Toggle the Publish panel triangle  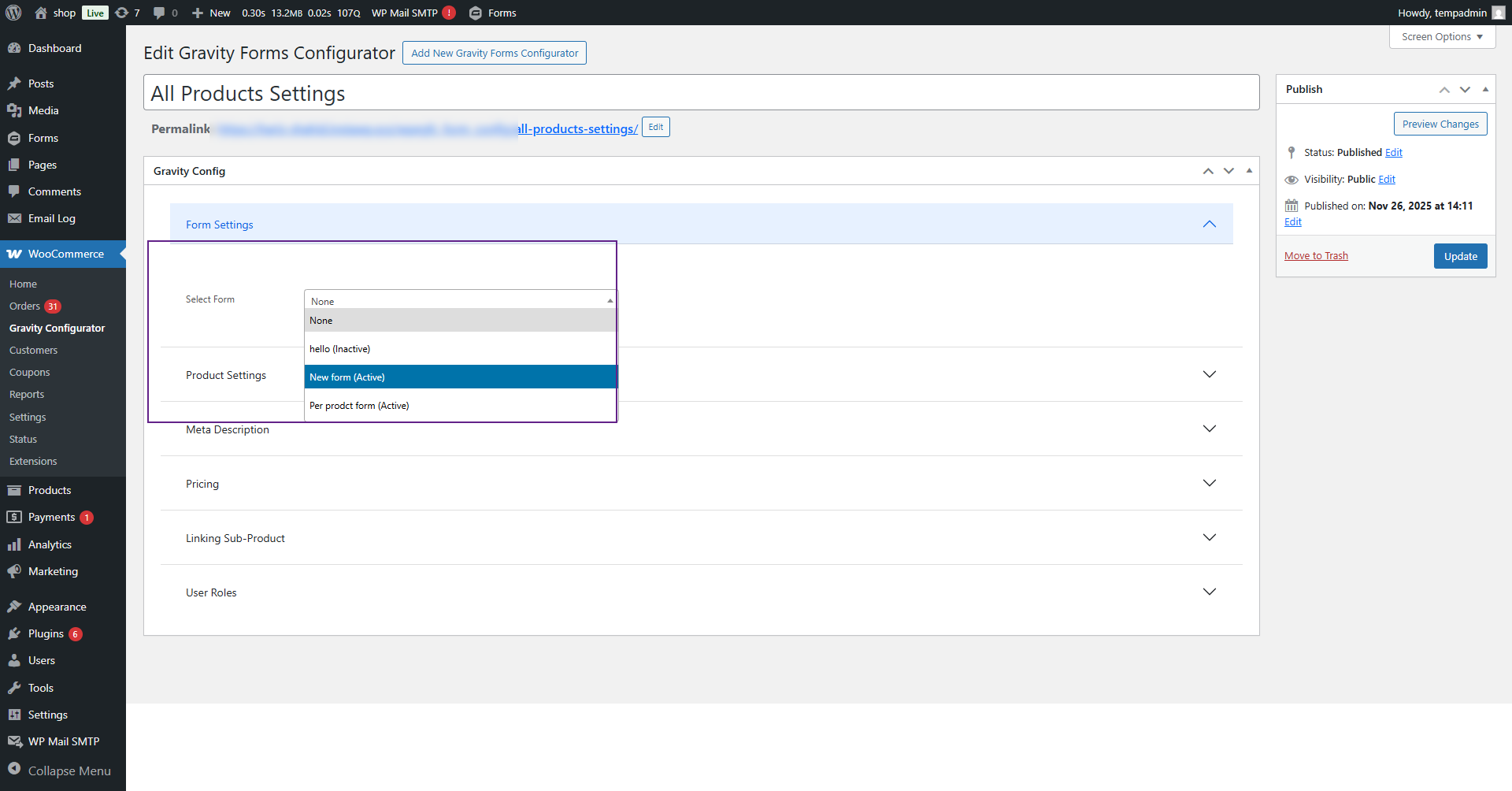pos(1485,89)
